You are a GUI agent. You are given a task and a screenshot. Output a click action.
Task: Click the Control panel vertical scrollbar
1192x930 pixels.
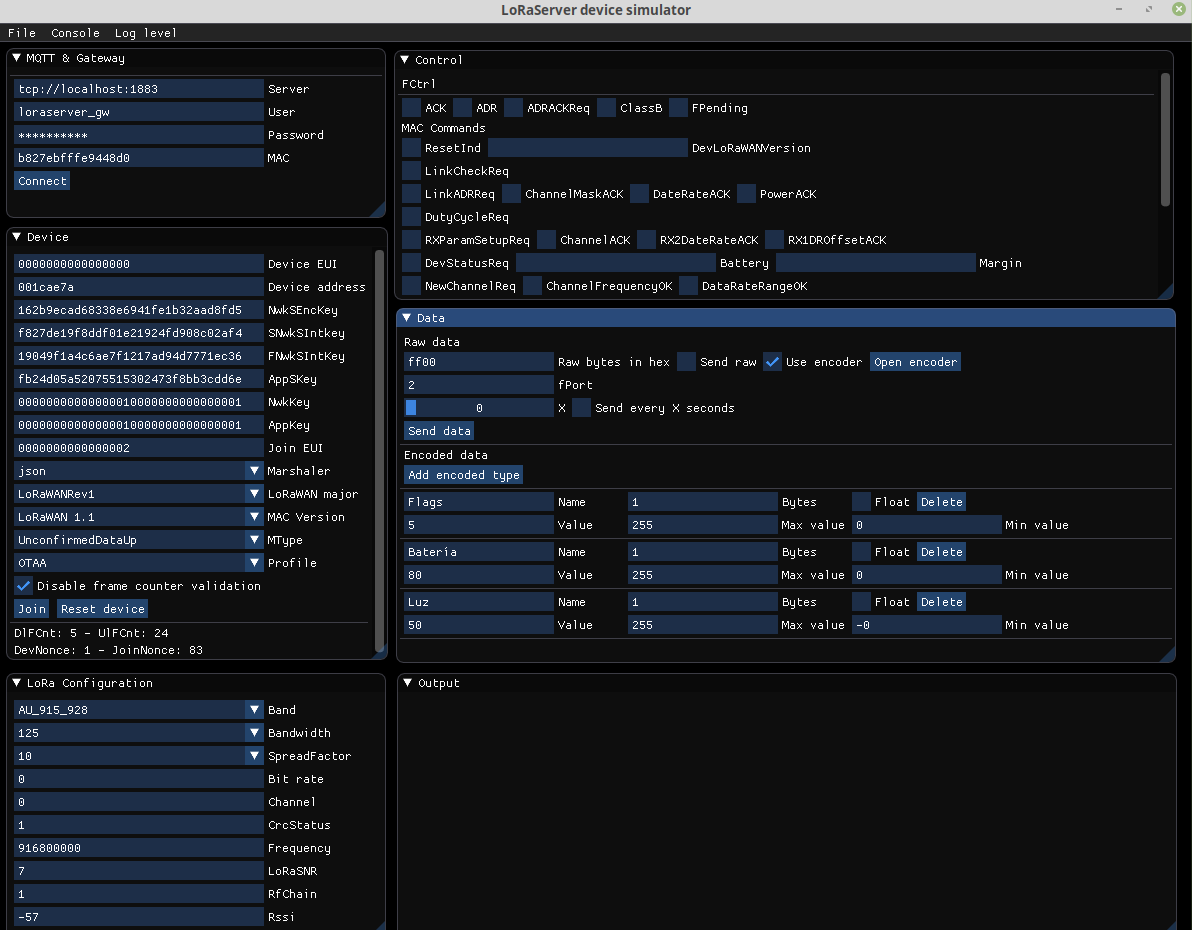pyautogui.click(x=1165, y=139)
